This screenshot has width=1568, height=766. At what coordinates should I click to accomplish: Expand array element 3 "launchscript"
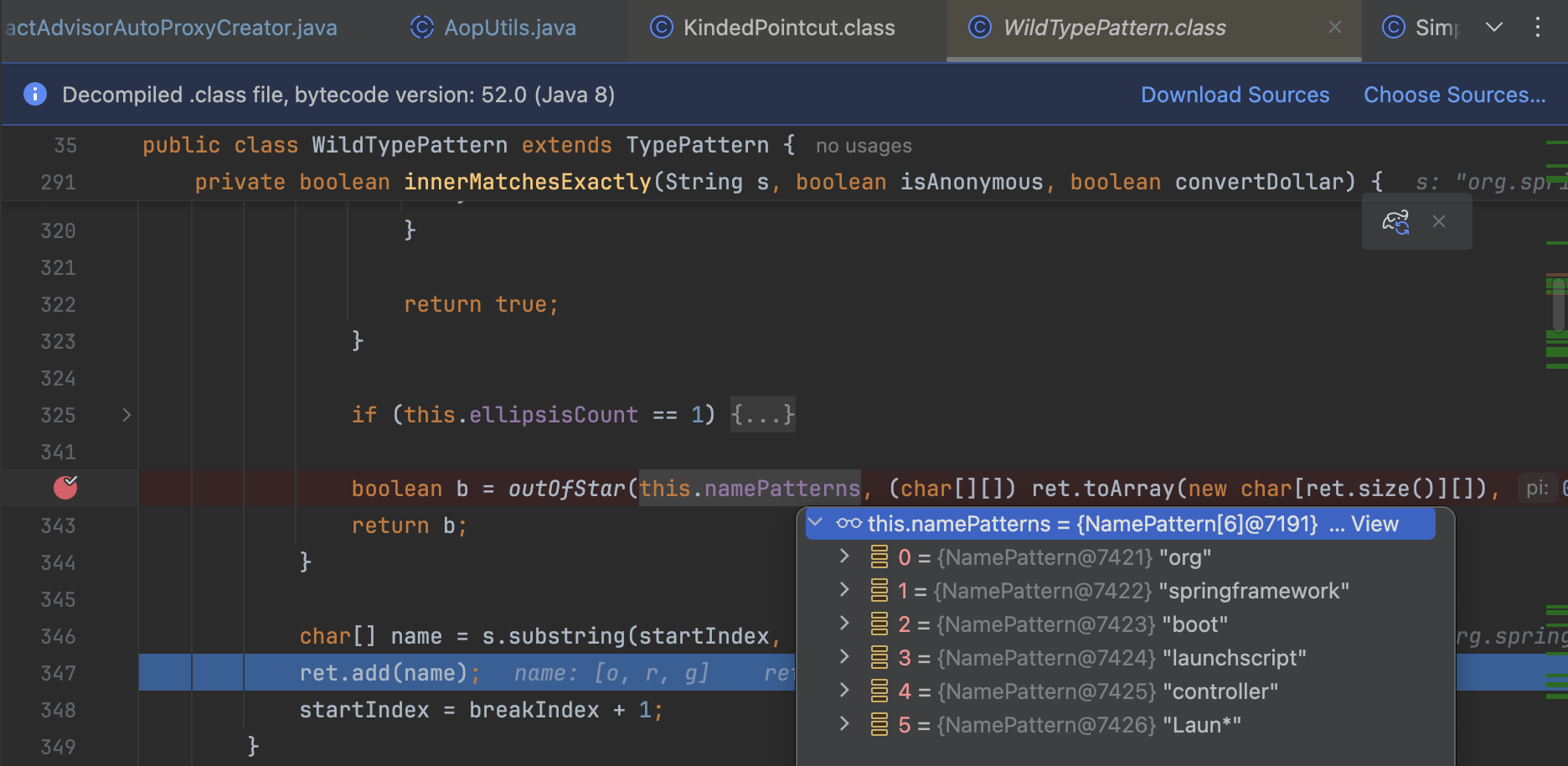[844, 656]
